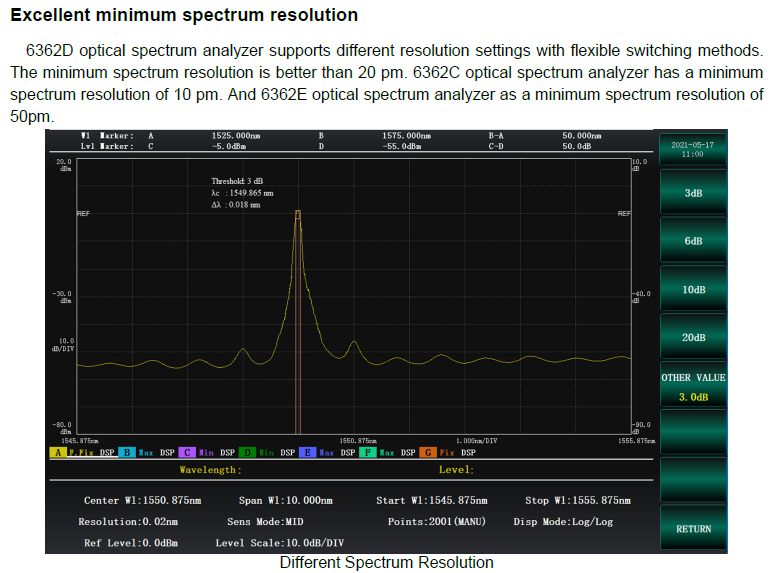
Task: Click the 1550.875nm center axis label
Action: coord(358,441)
